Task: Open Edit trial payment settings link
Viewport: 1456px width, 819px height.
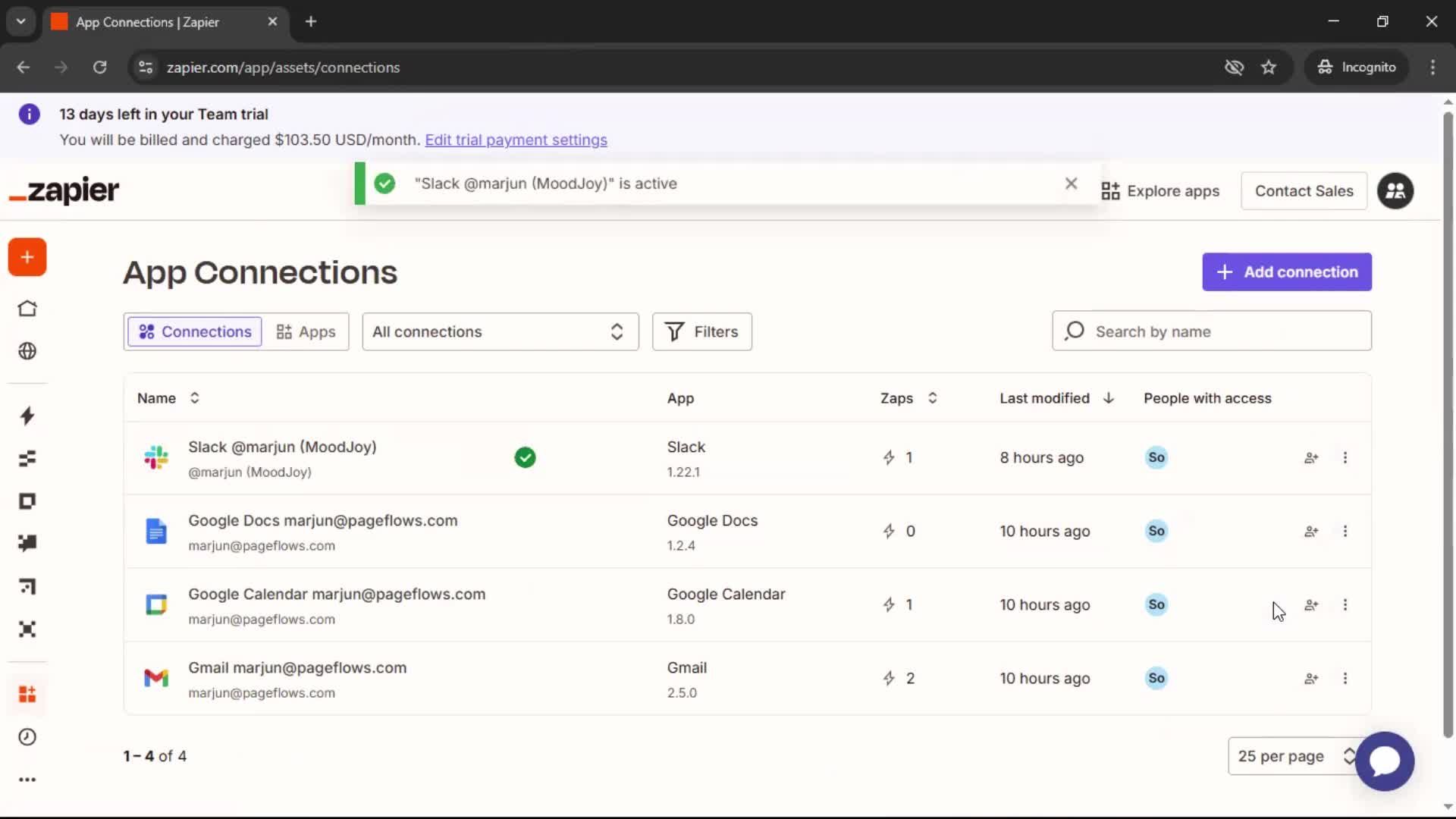Action: point(516,140)
